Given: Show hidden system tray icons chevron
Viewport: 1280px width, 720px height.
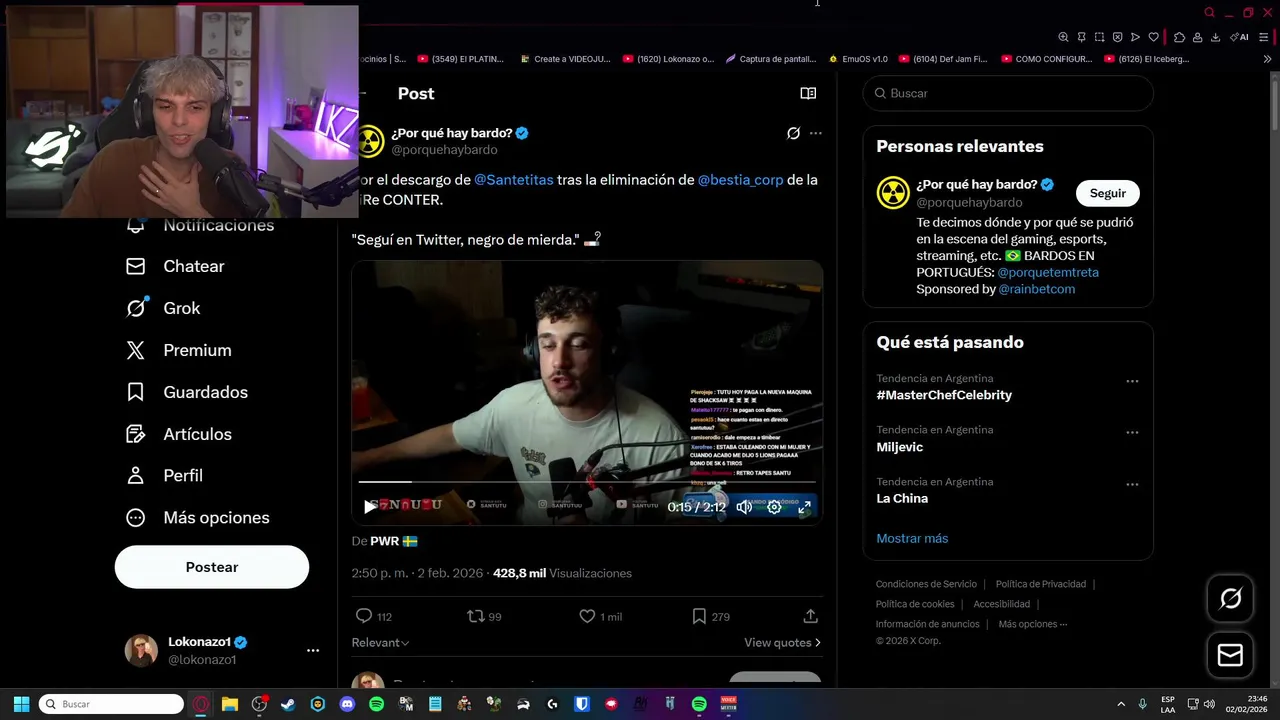Looking at the screenshot, I should click(1120, 704).
